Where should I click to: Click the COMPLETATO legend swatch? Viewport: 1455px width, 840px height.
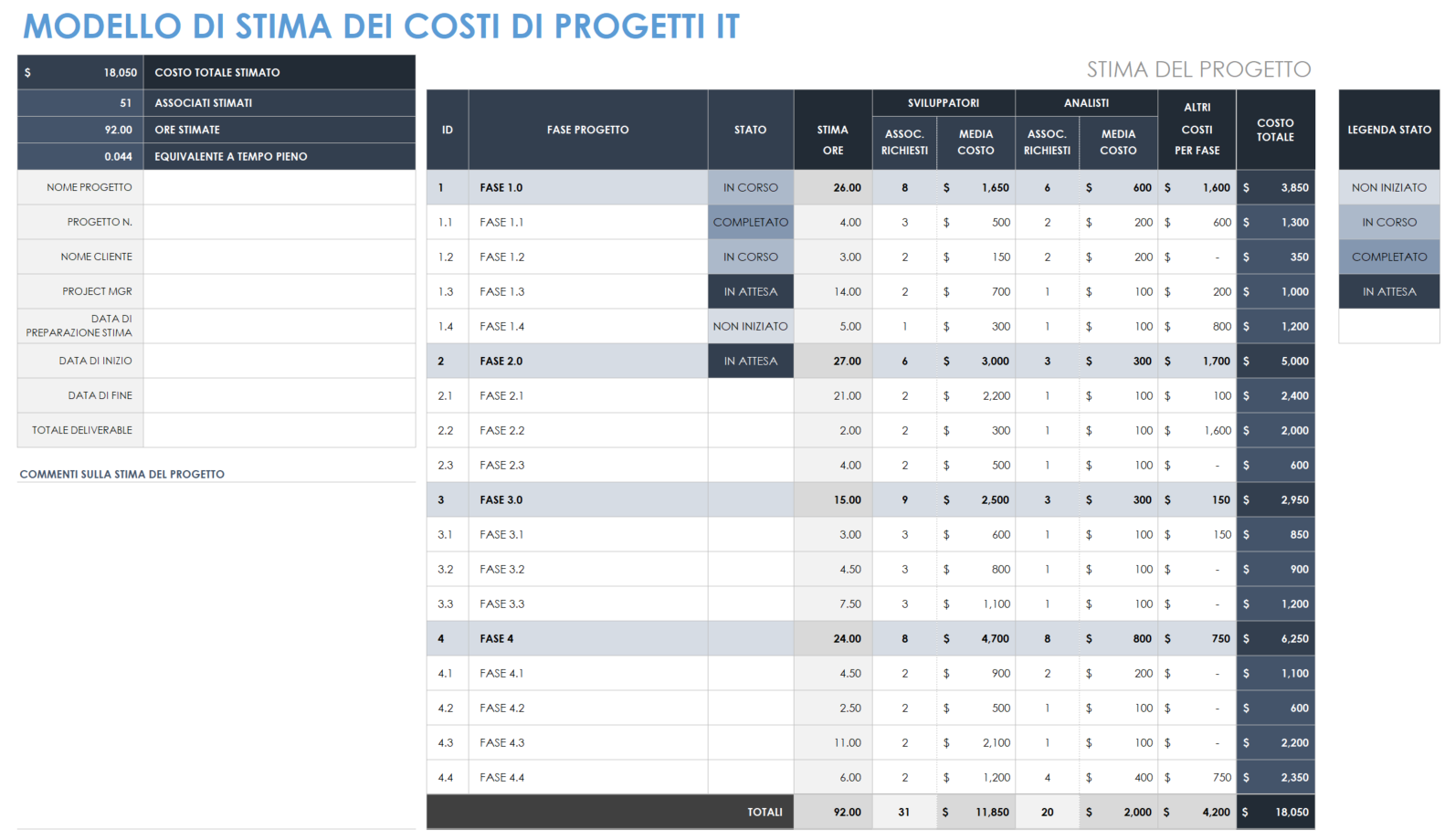tap(1389, 257)
